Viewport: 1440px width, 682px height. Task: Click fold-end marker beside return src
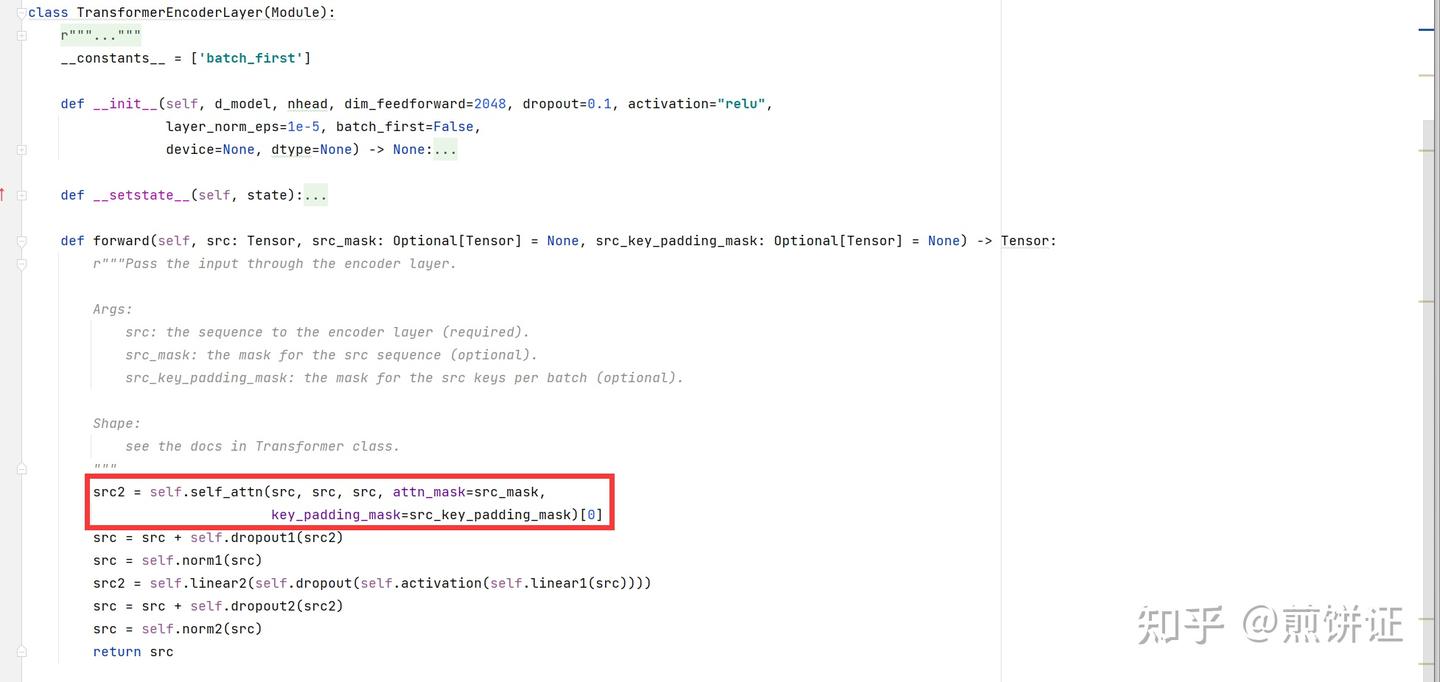tap(21, 651)
